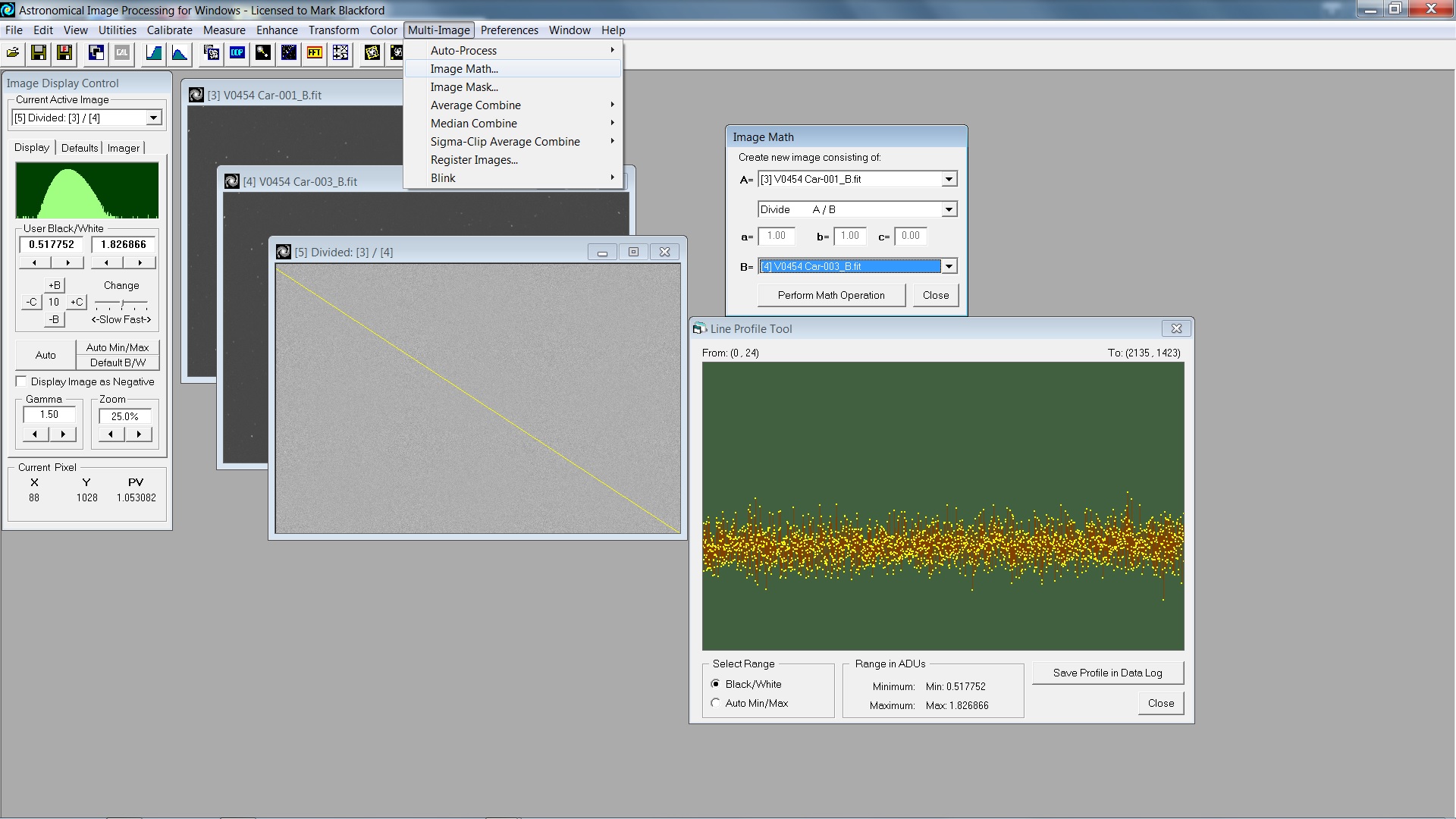
Task: Select the Black/White range radio button
Action: tap(715, 684)
